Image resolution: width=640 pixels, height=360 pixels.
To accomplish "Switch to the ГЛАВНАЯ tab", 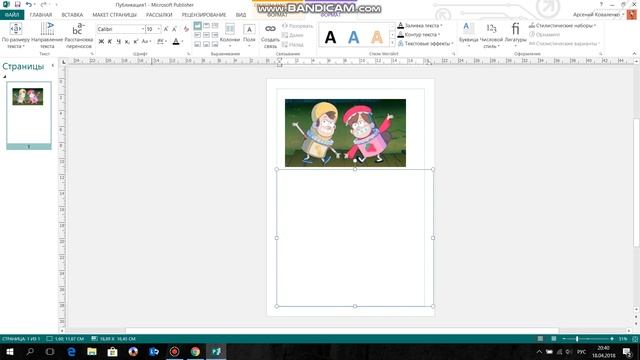I will pyautogui.click(x=41, y=15).
